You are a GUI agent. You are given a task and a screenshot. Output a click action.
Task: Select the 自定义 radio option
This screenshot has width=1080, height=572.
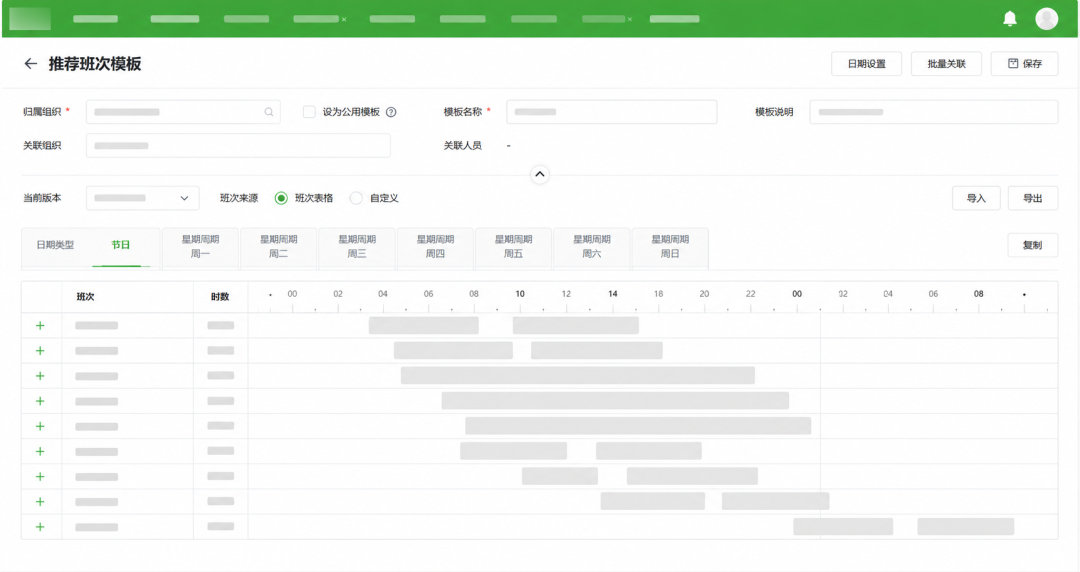click(x=356, y=198)
